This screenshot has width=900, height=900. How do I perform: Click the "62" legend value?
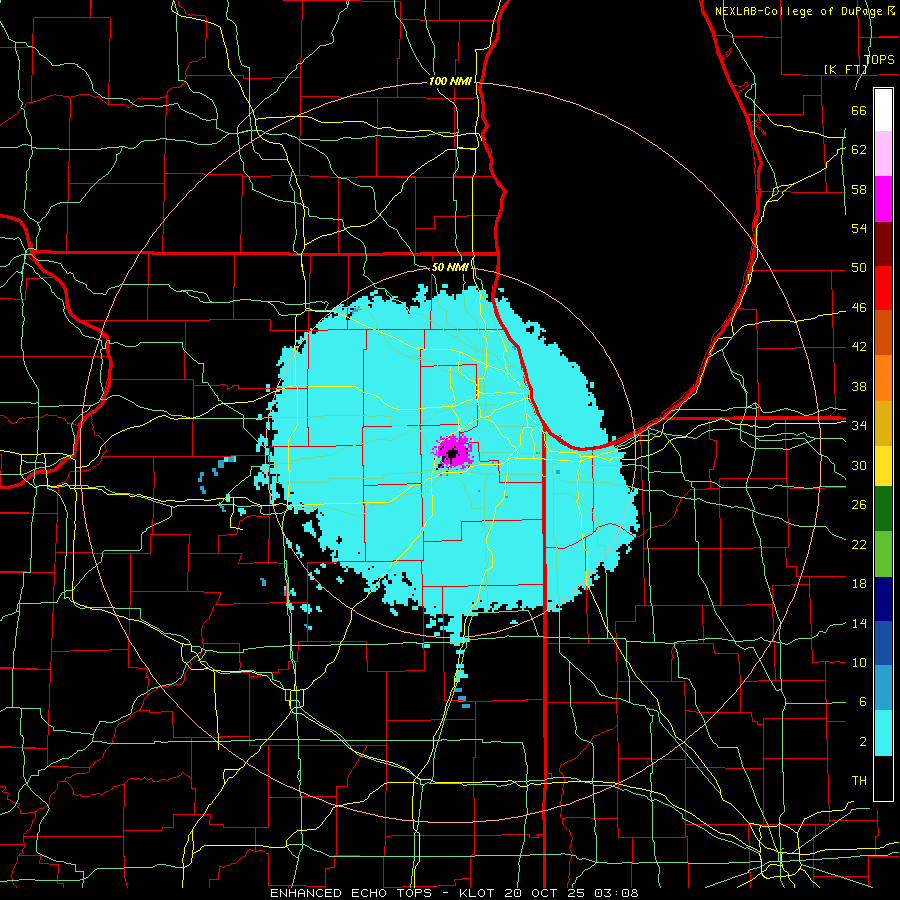click(859, 150)
